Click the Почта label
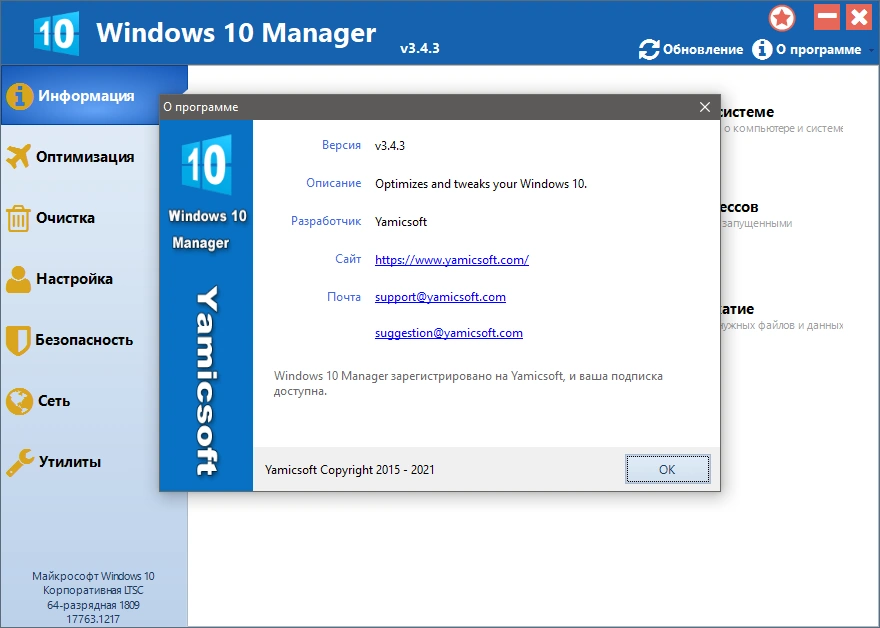Screen dimensions: 880x628 click(x=343, y=296)
